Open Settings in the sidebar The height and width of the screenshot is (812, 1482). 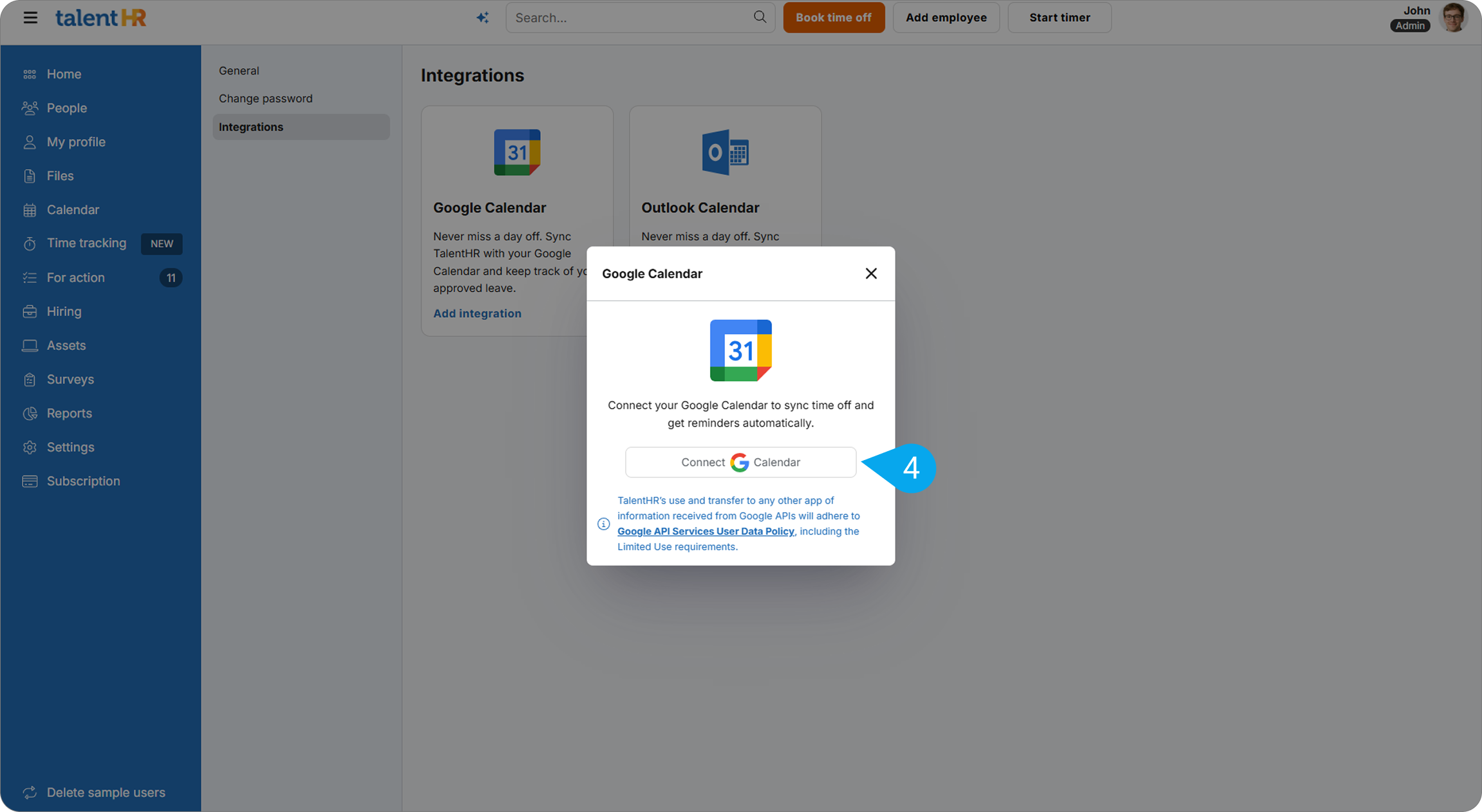70,447
